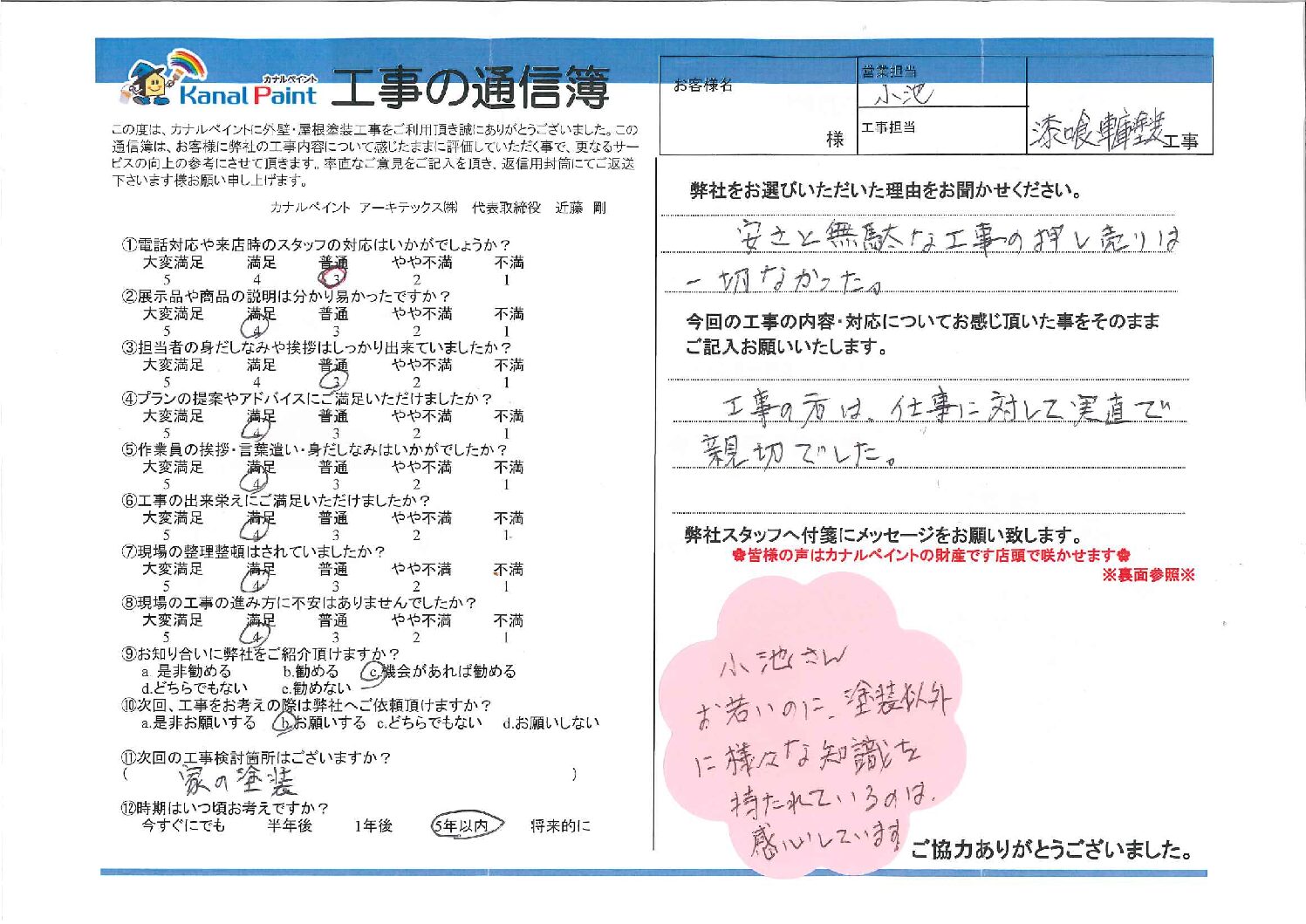Screen dimensions: 1306x924
Task: Click the 工事の通信簿 title heading
Action: pos(469,87)
